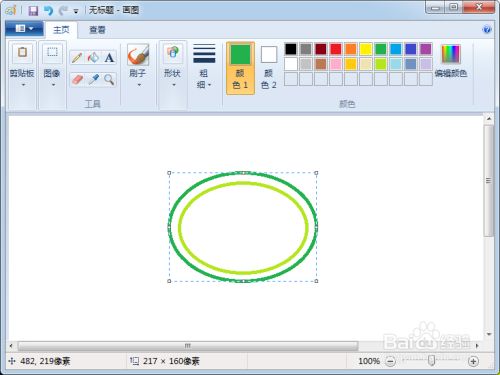Screen dimensions: 500x375
Task: Click the zoom in plus button
Action: (473, 361)
